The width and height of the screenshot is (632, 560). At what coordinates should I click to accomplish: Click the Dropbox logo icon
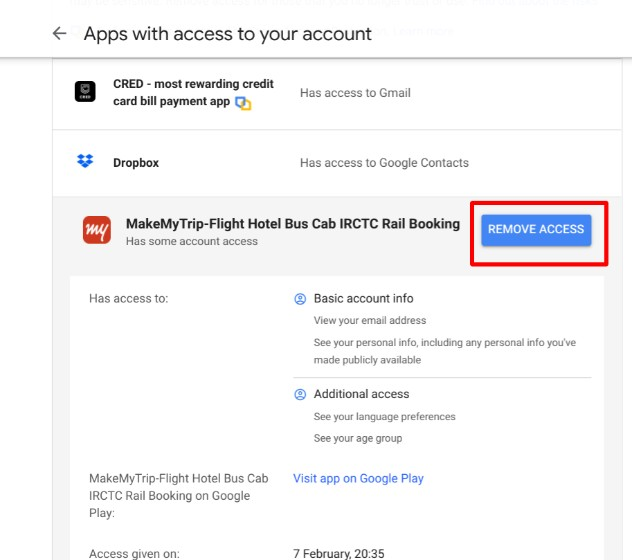point(85,162)
